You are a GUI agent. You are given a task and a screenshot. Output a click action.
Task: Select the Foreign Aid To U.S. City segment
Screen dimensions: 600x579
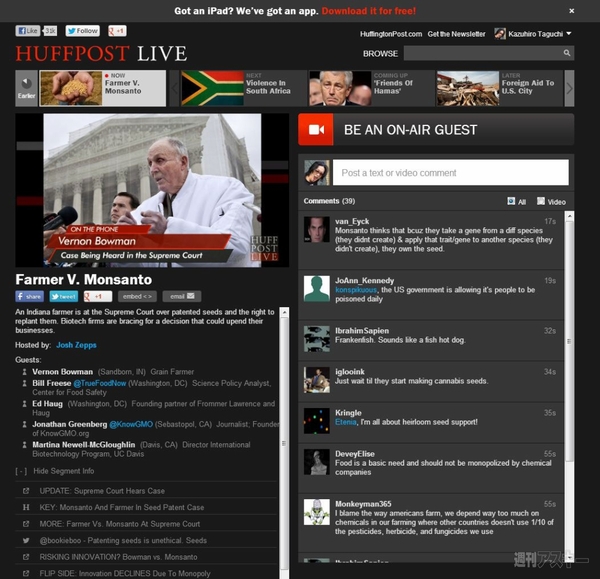click(499, 88)
